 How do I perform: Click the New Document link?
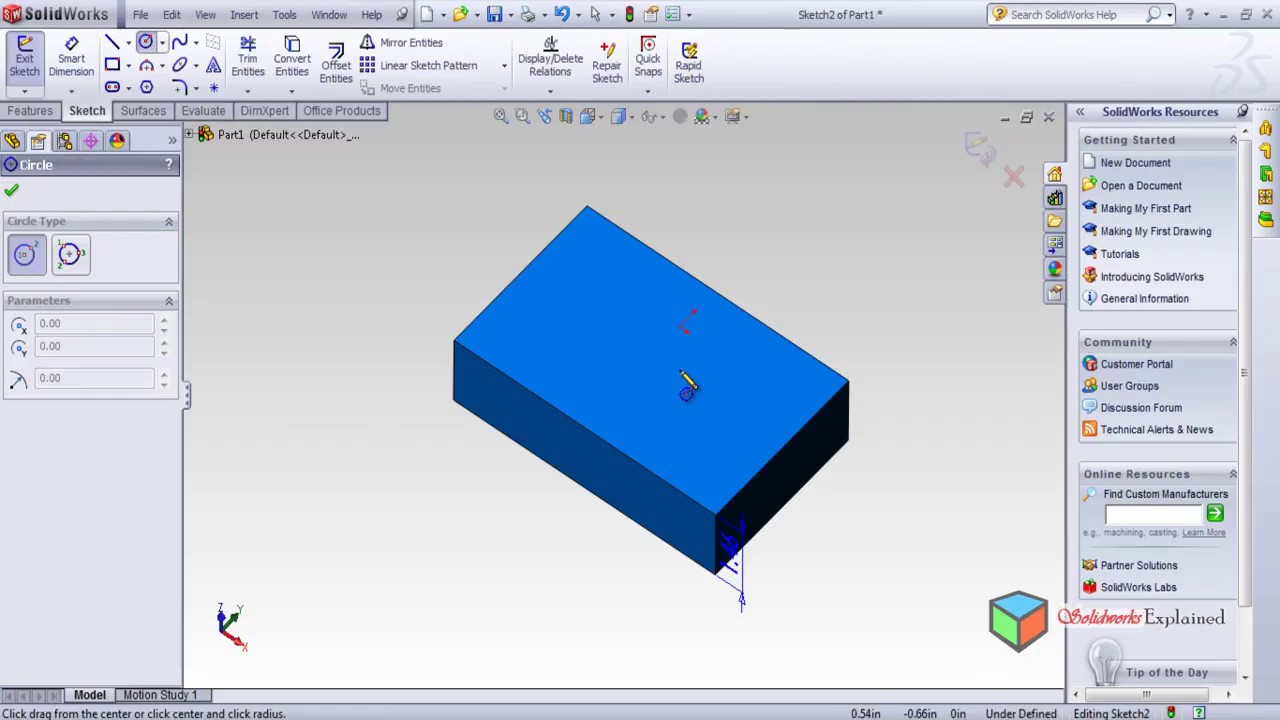[x=1135, y=163]
